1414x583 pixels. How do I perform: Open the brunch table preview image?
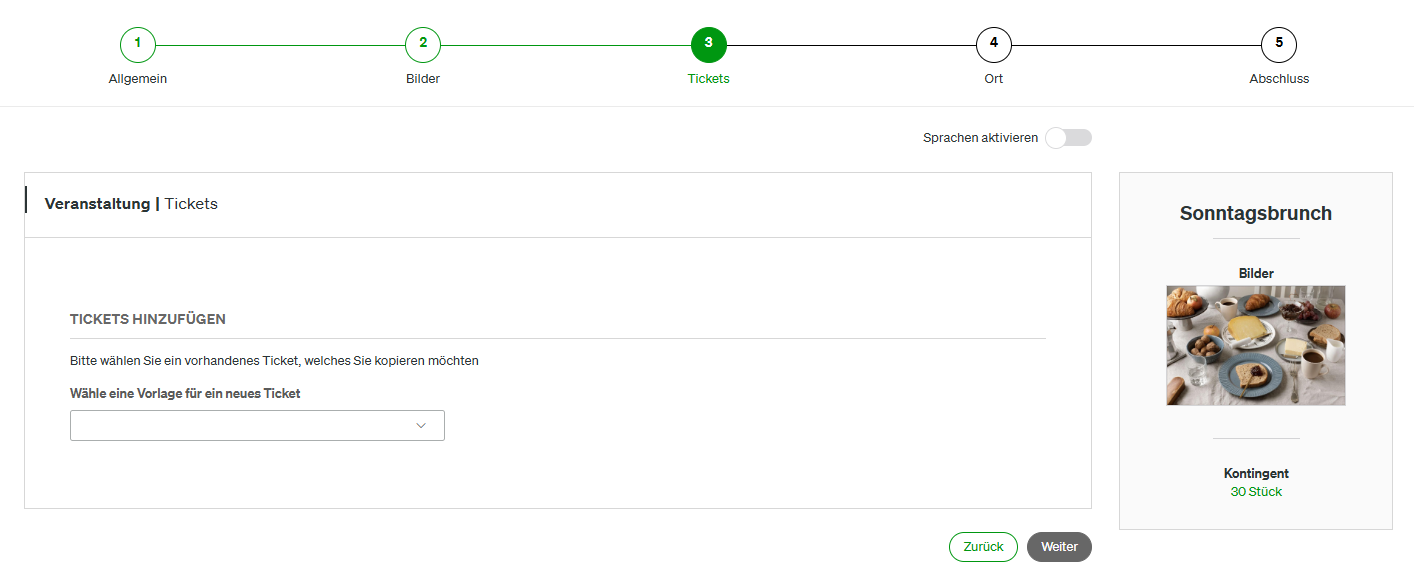1256,345
